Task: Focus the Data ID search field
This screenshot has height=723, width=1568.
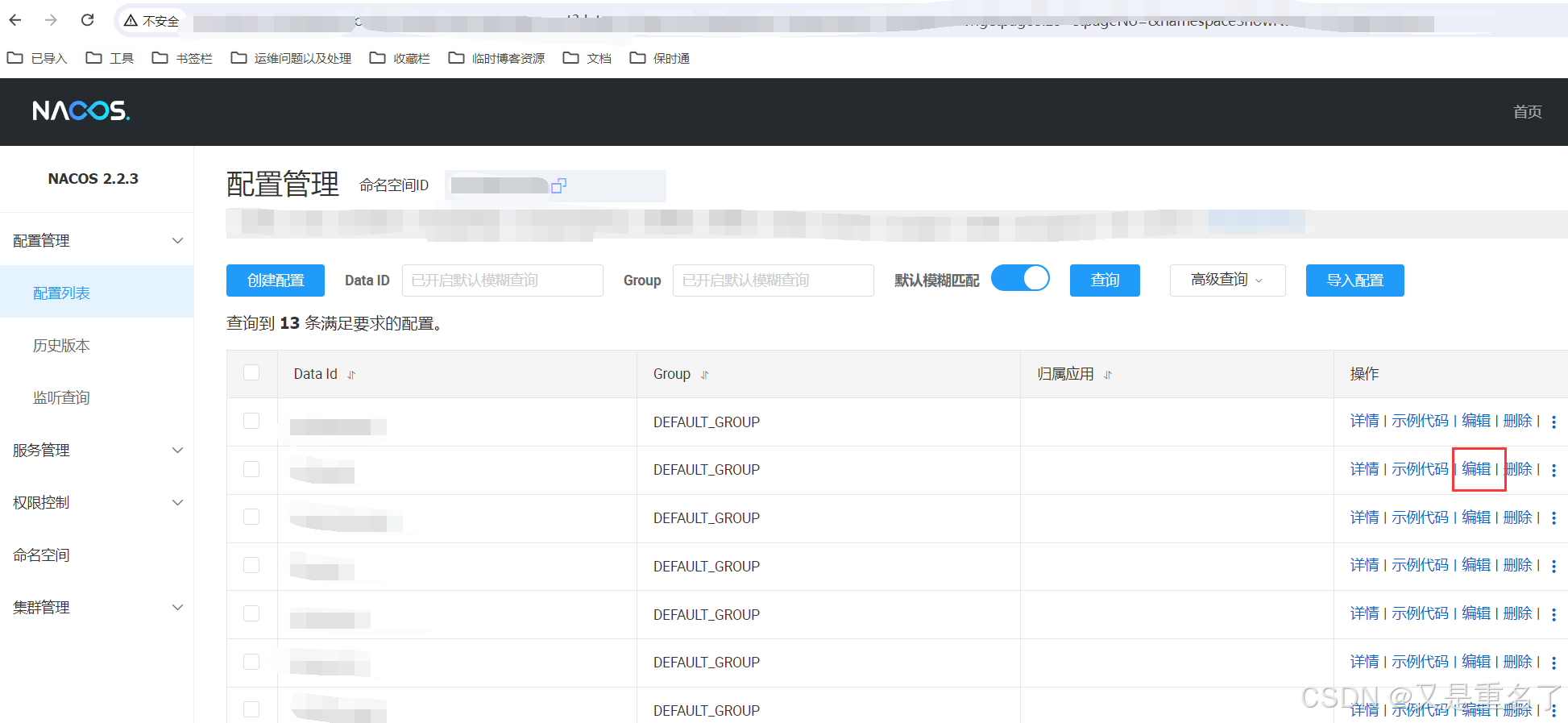Action: click(x=502, y=280)
